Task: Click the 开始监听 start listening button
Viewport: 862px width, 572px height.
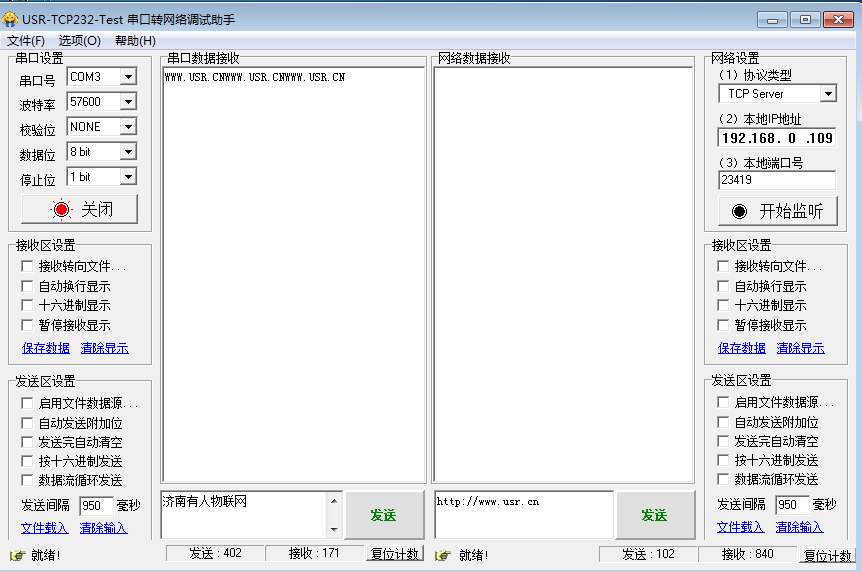Action: pos(777,211)
